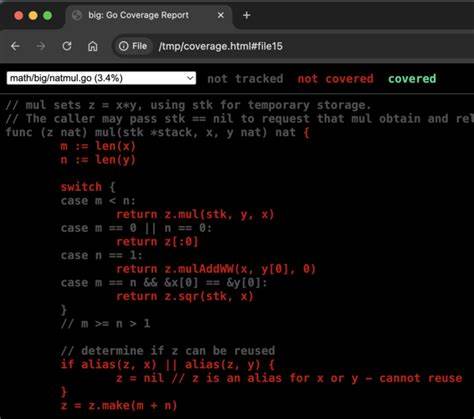Click the tab favicon globe icon

coord(77,15)
